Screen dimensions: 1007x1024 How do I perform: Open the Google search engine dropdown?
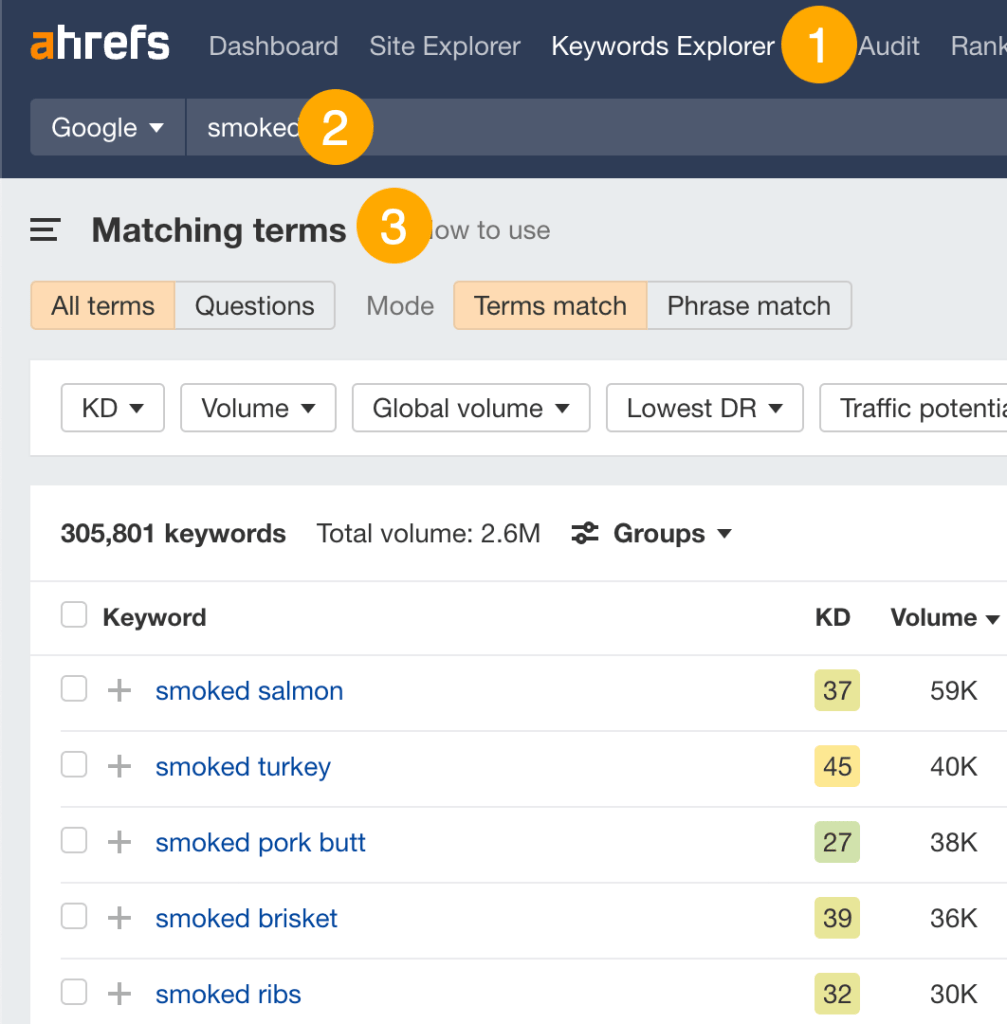pos(106,127)
